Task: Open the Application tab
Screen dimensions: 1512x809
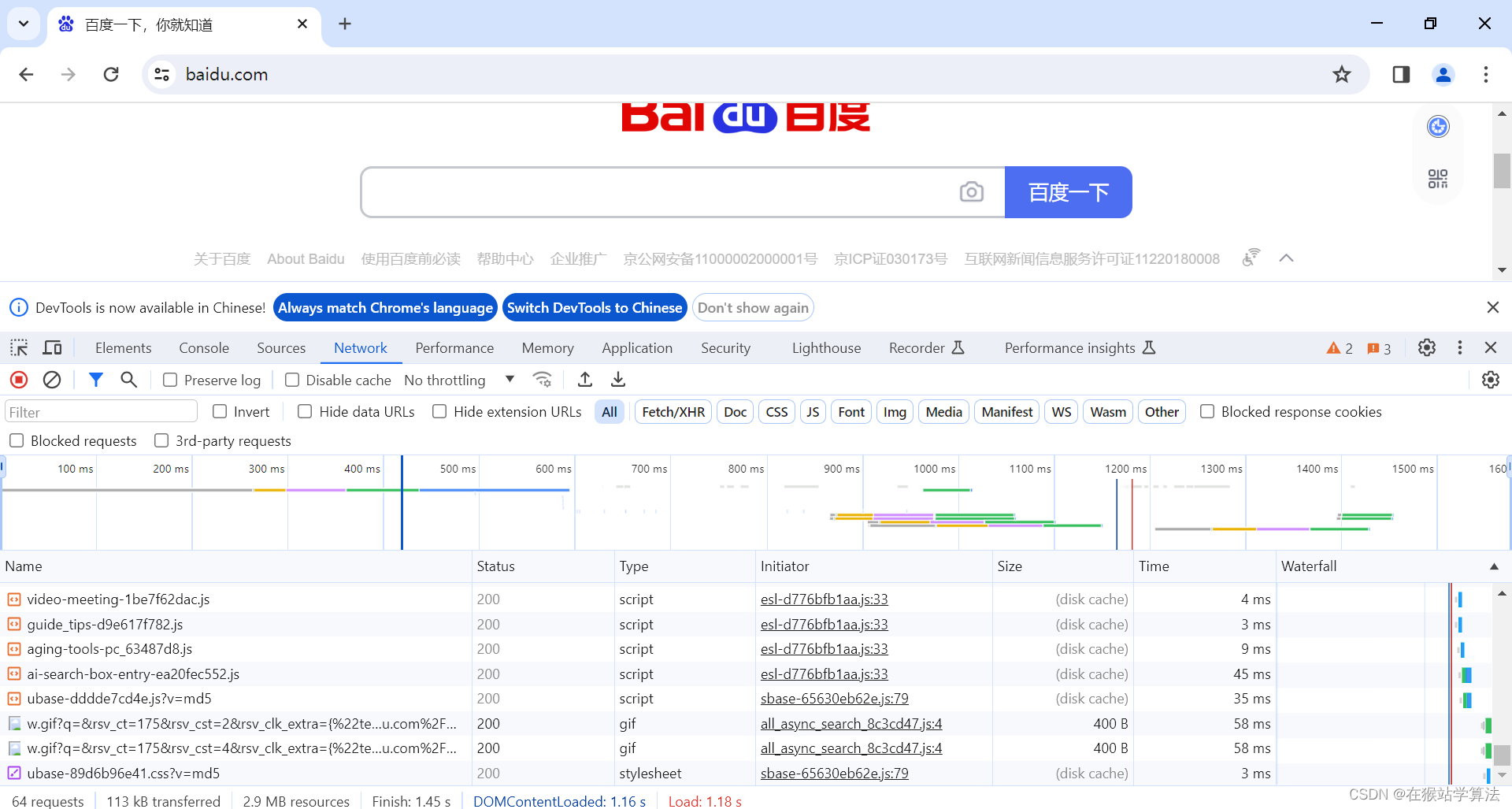Action: click(637, 348)
